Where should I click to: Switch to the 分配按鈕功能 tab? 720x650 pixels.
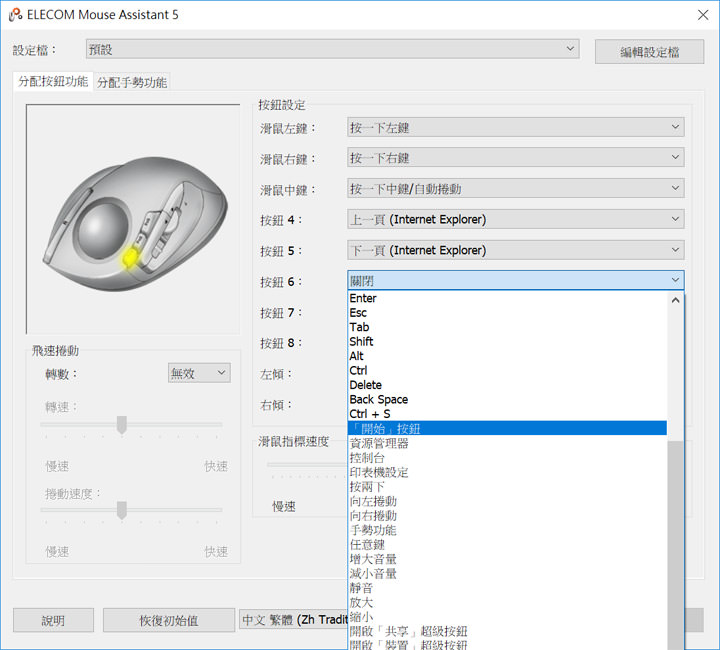click(x=53, y=82)
